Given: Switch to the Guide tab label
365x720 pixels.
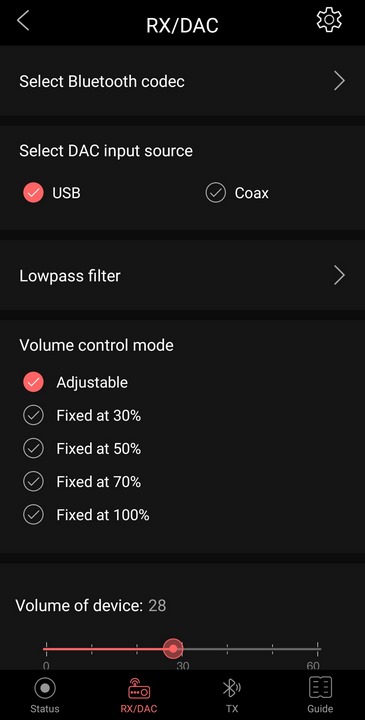Looking at the screenshot, I should click(x=320, y=709).
